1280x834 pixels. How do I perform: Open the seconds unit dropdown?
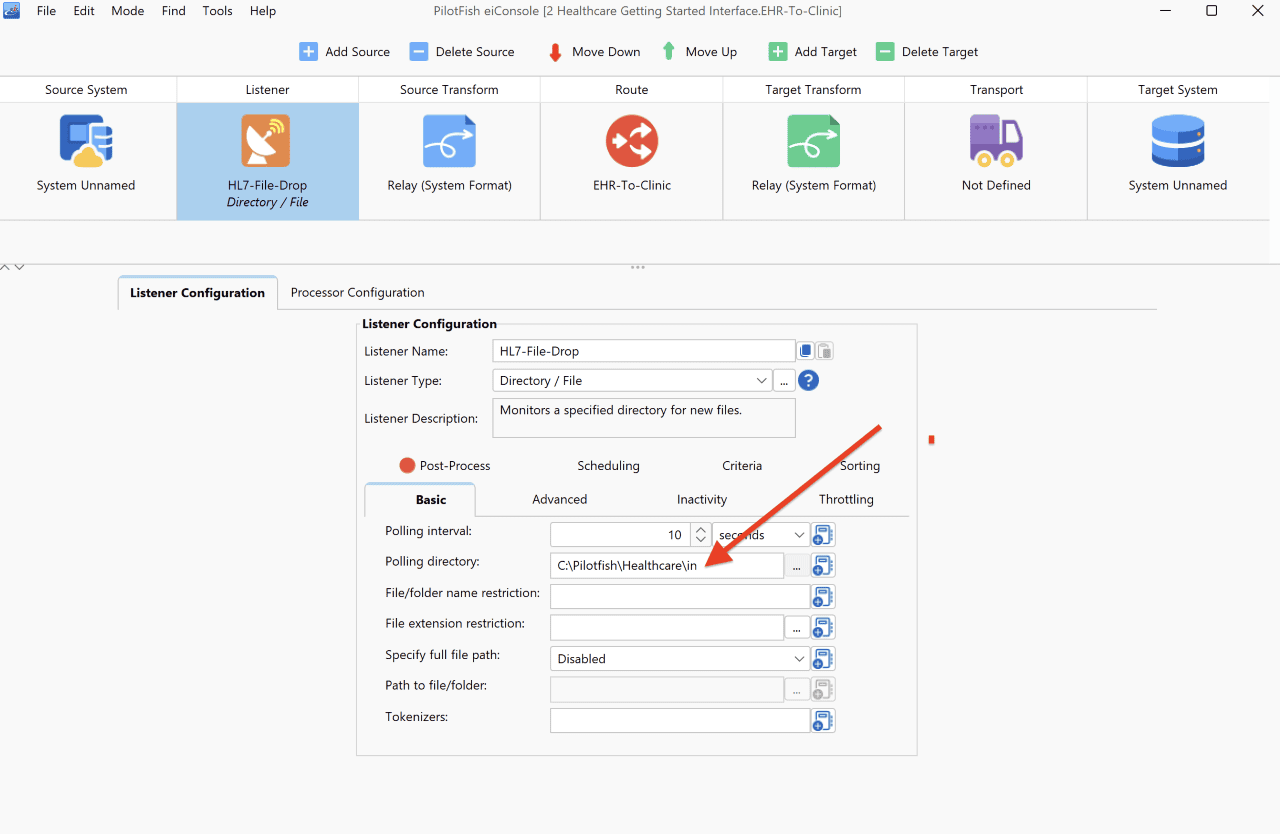(761, 535)
